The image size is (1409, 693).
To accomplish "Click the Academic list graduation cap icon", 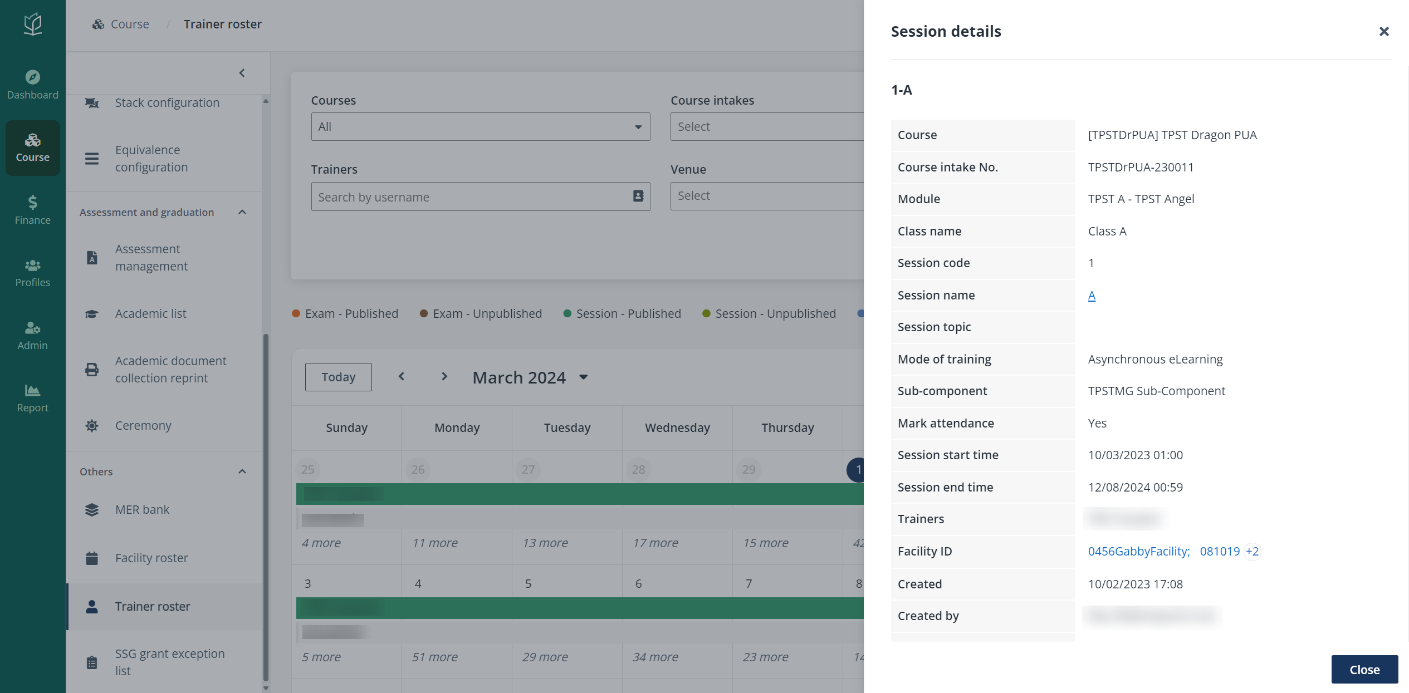I will point(92,314).
